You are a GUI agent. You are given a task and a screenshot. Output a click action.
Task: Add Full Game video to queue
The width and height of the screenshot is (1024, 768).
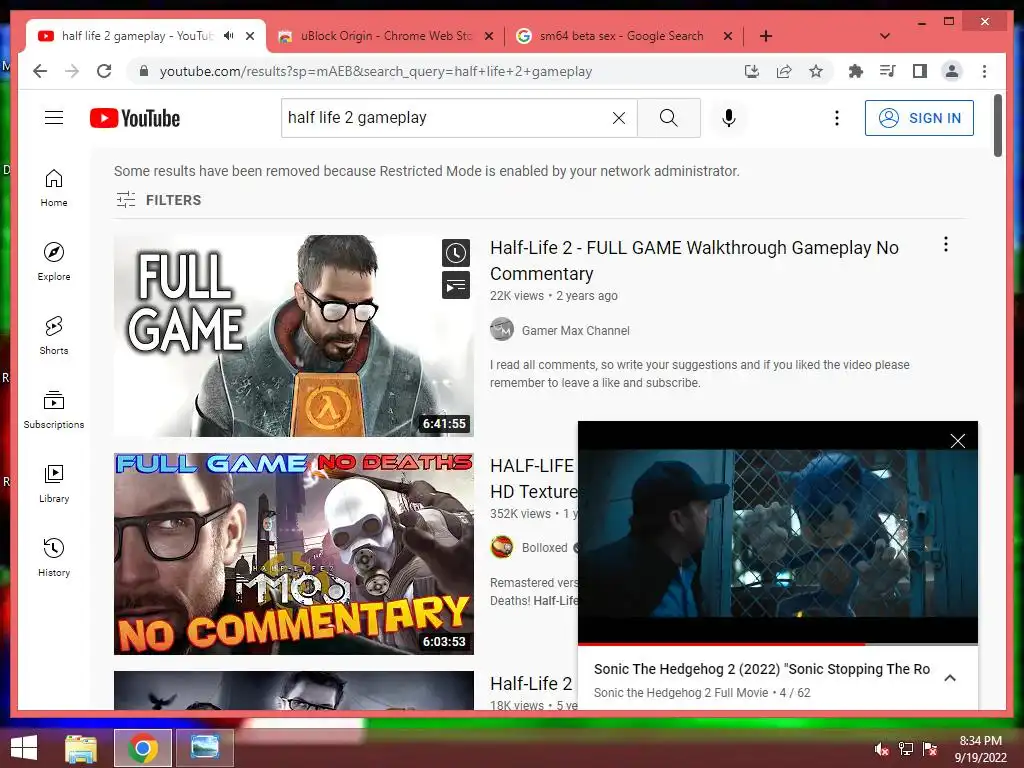[456, 285]
